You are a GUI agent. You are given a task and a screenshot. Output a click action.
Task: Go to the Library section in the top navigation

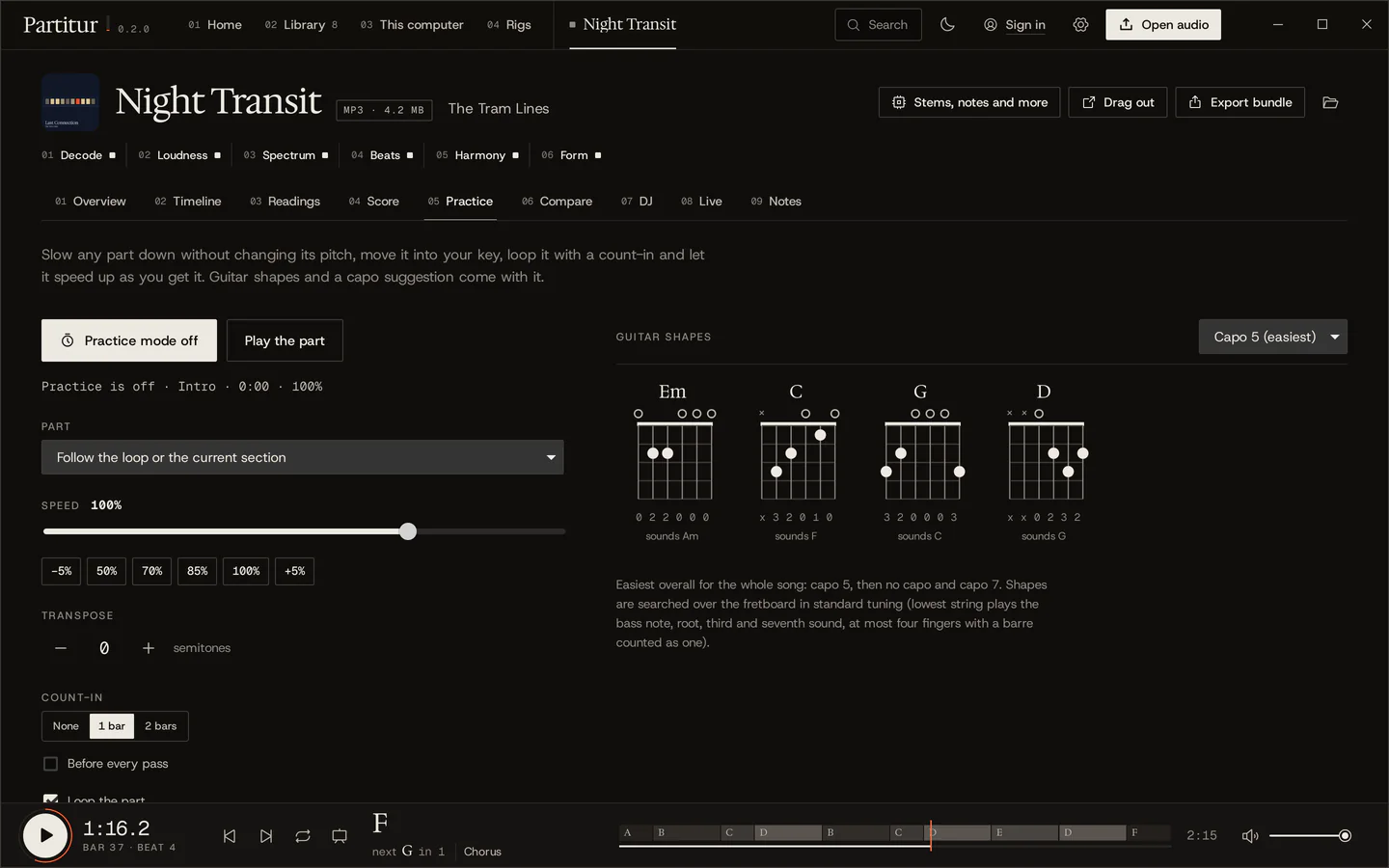pyautogui.click(x=301, y=25)
